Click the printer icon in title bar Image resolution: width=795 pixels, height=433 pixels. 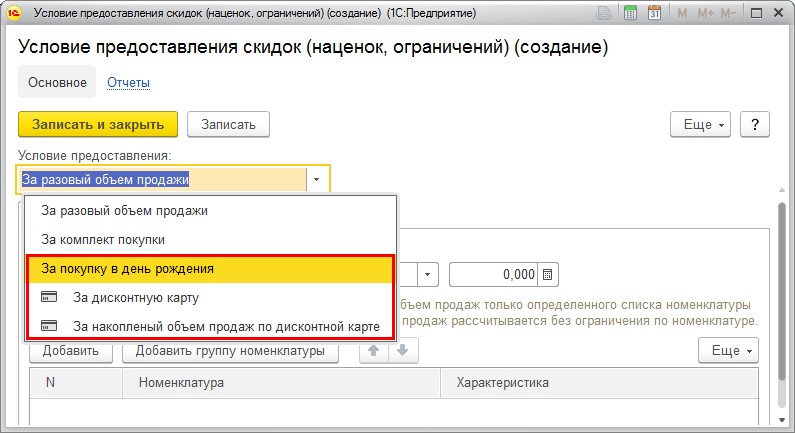[603, 13]
